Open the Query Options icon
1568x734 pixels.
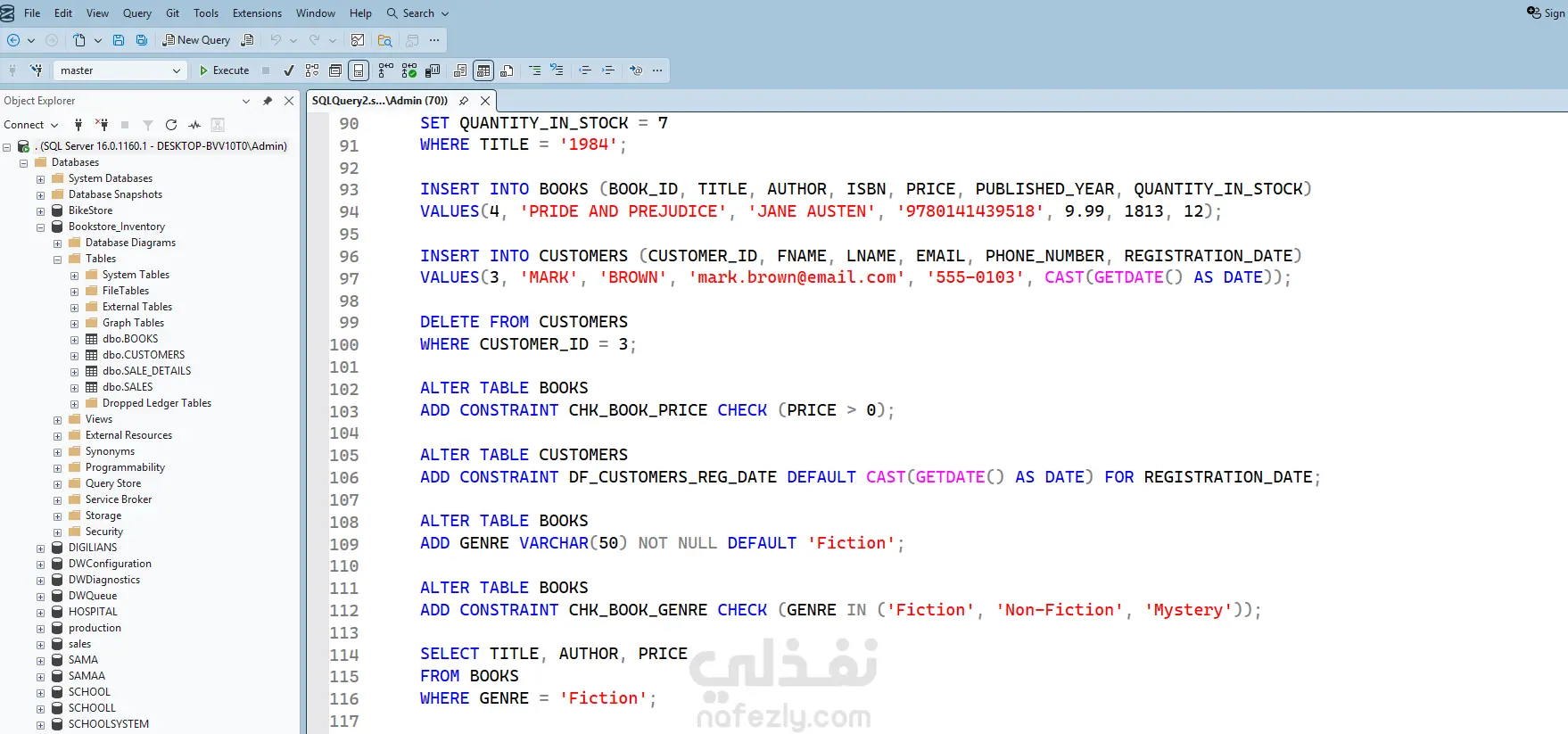coord(335,70)
